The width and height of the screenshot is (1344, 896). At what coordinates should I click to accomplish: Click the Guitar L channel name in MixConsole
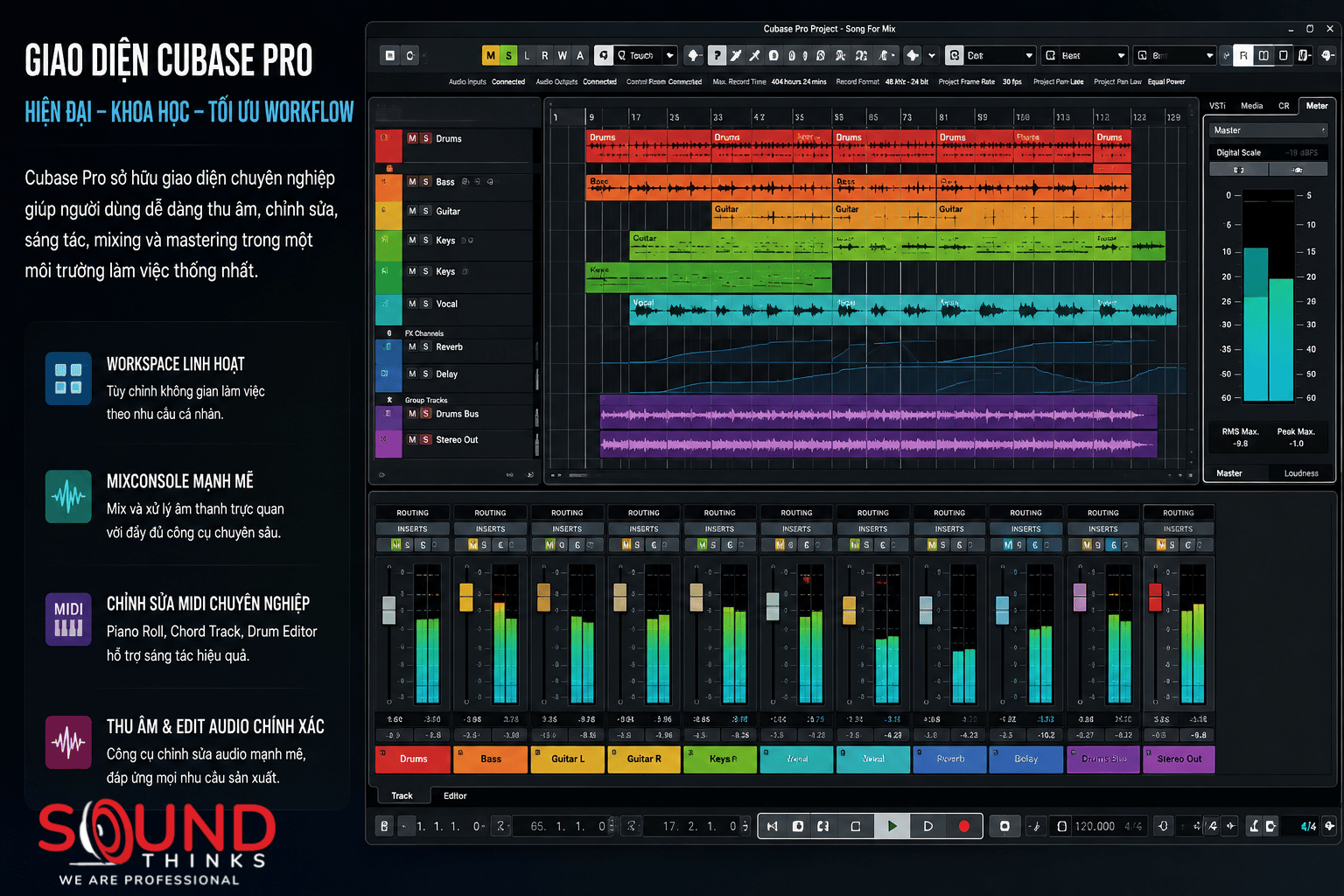(x=568, y=759)
